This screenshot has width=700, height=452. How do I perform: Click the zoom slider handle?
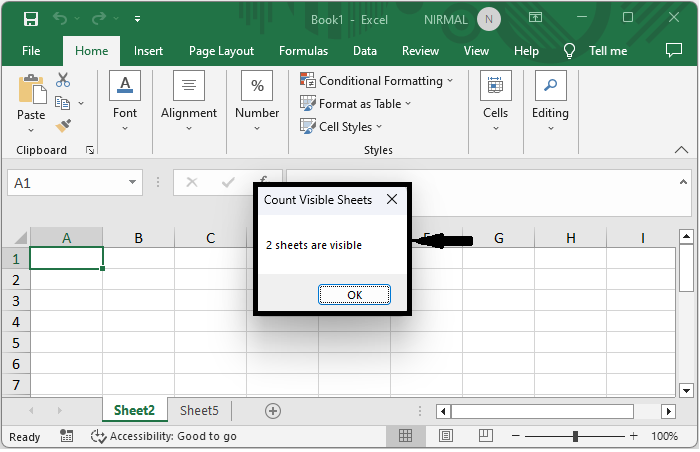point(575,436)
